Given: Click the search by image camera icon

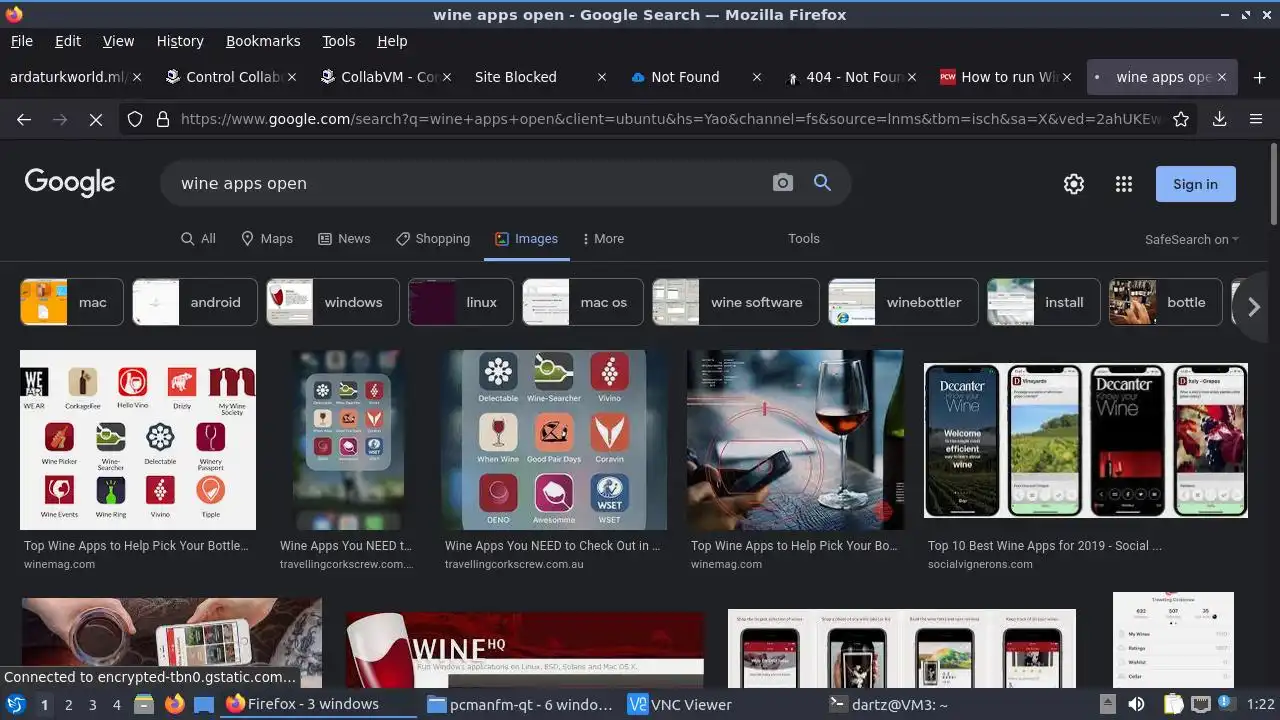Looking at the screenshot, I should click(783, 183).
